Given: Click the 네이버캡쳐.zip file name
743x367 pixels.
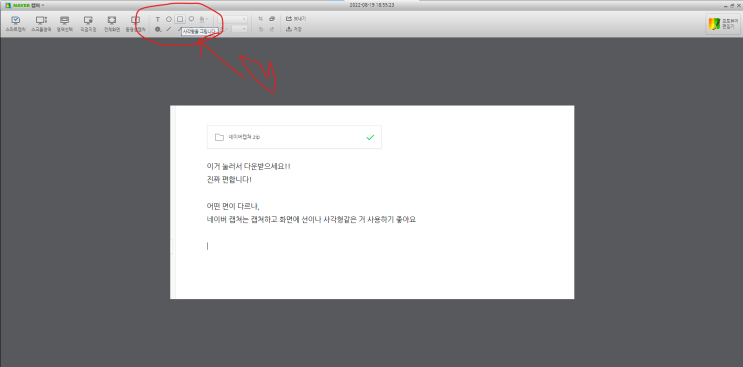Looking at the screenshot, I should click(x=244, y=137).
